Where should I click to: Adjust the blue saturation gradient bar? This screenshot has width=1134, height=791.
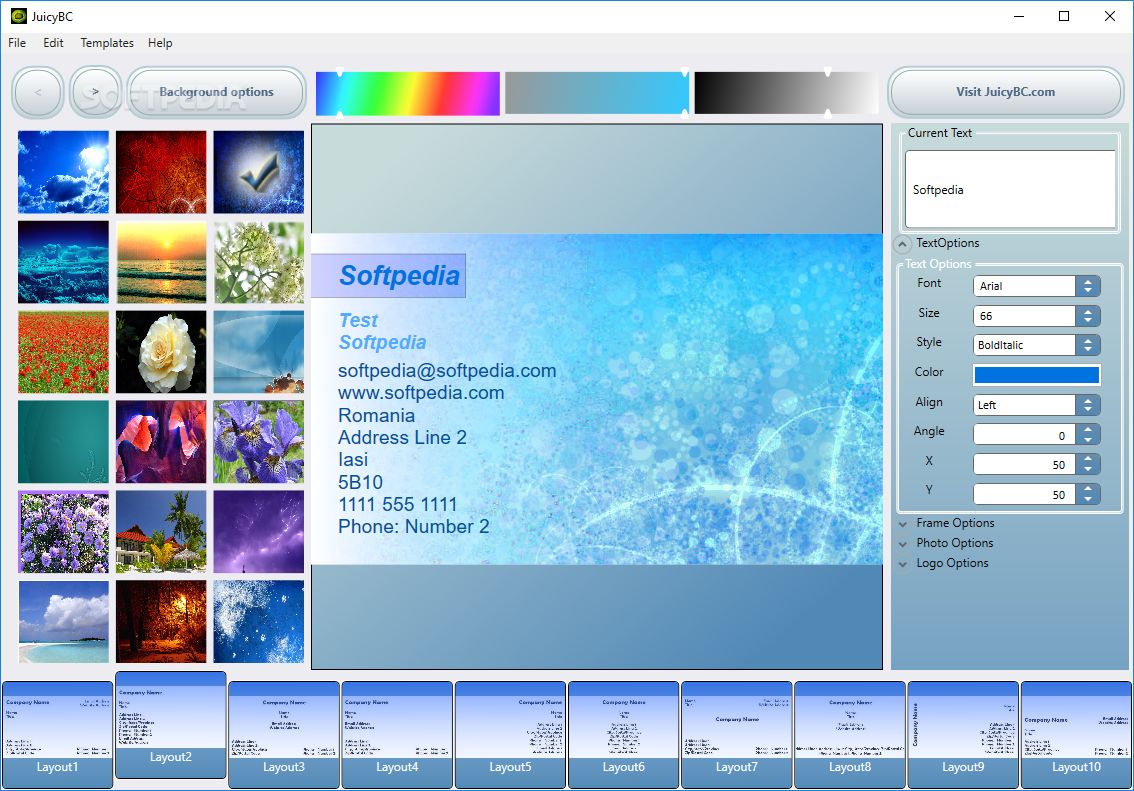coord(597,93)
